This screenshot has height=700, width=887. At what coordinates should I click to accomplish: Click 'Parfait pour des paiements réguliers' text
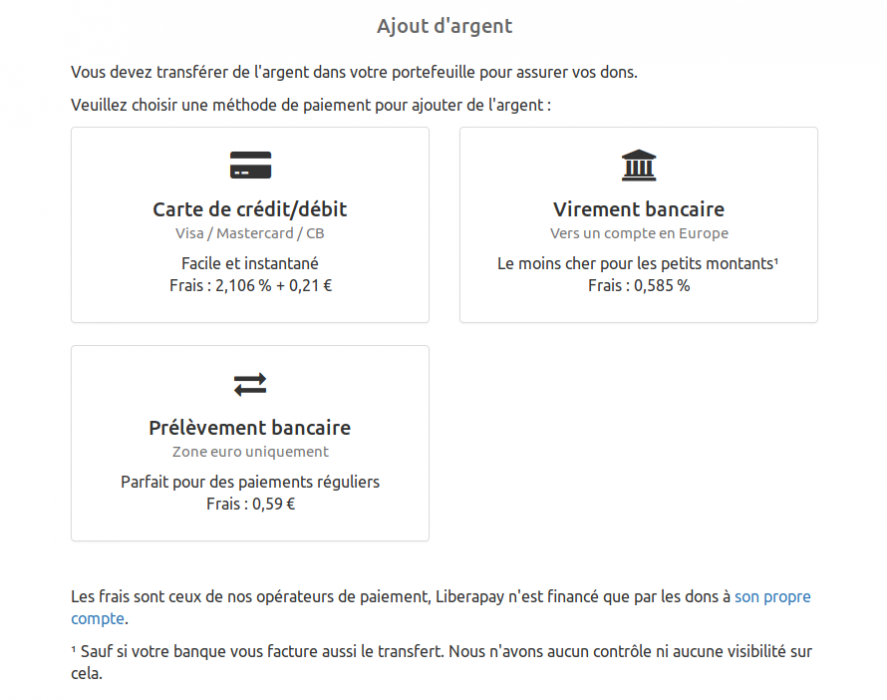249,481
